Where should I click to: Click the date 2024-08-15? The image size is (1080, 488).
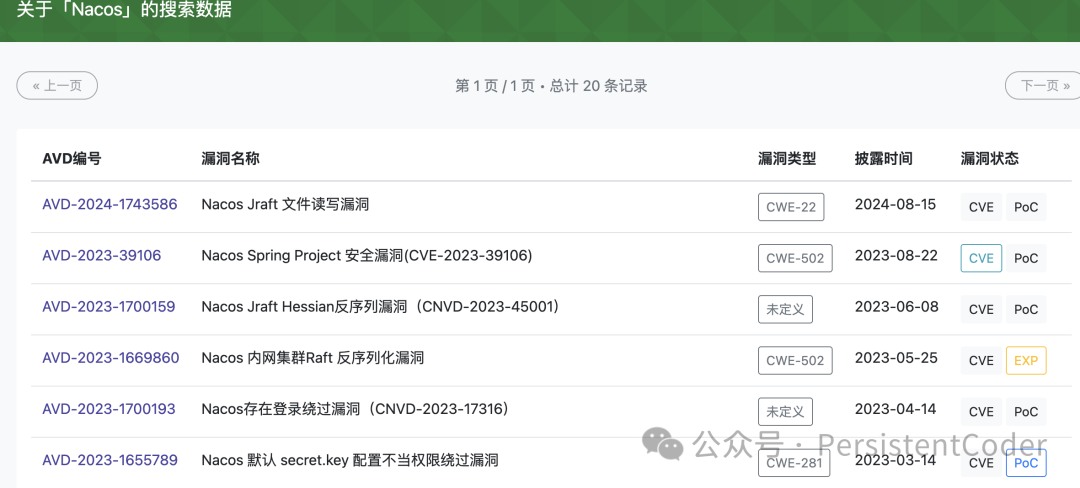coord(895,204)
